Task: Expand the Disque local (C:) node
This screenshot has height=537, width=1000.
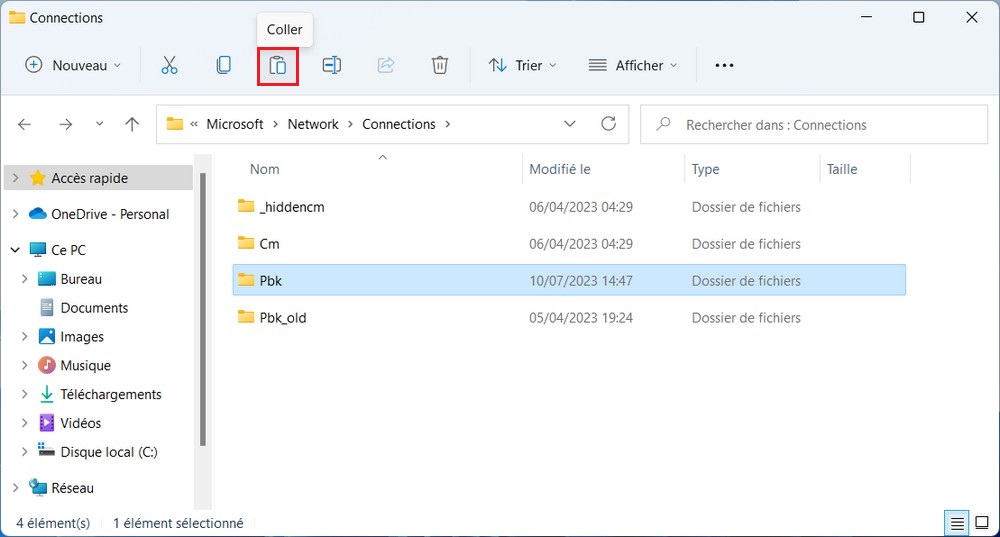Action: tap(24, 452)
